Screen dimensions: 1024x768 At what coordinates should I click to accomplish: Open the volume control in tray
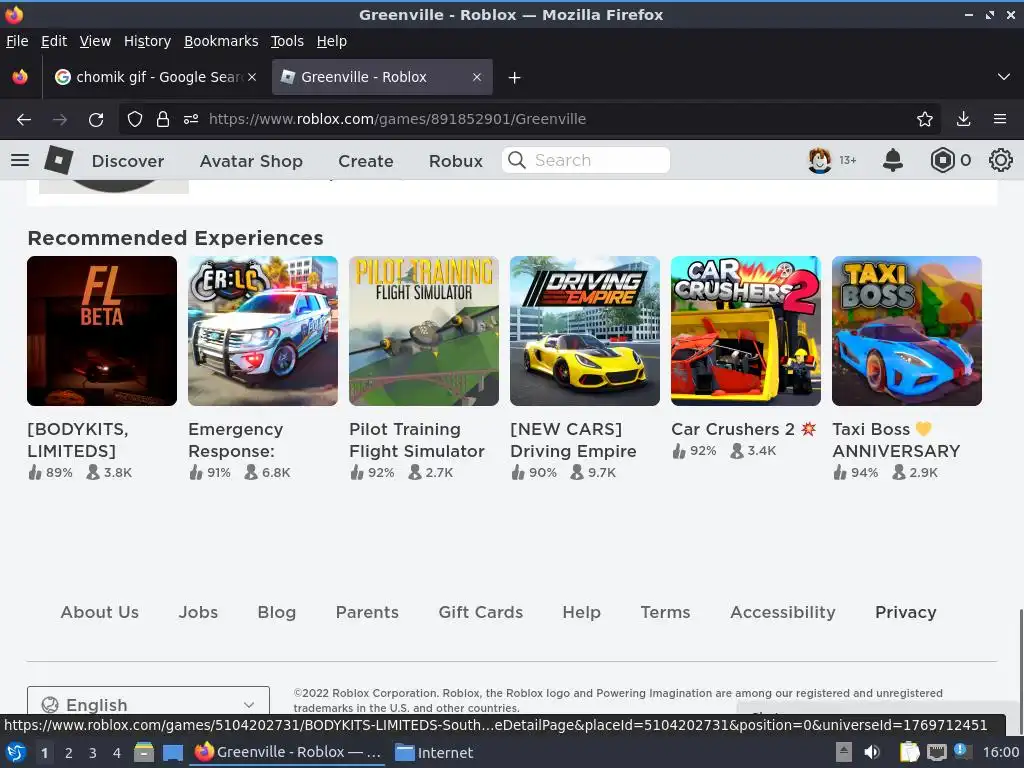pos(872,752)
